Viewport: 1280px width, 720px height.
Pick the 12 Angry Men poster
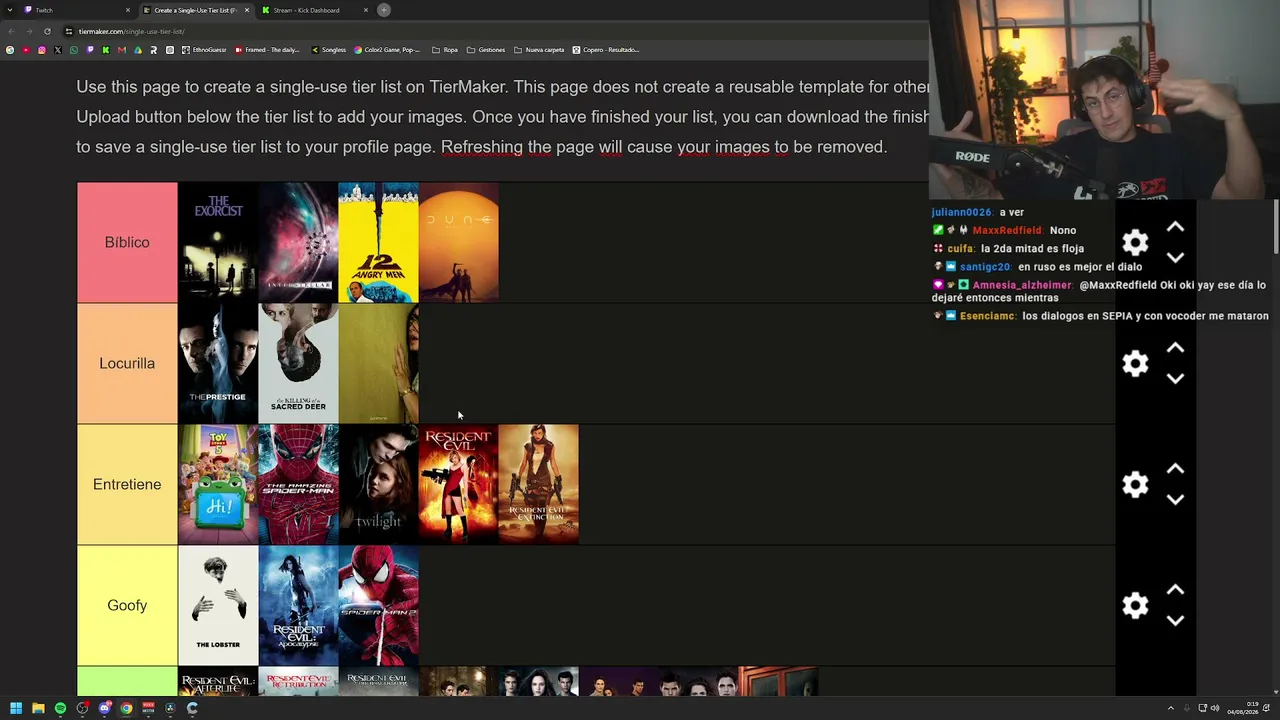click(378, 243)
